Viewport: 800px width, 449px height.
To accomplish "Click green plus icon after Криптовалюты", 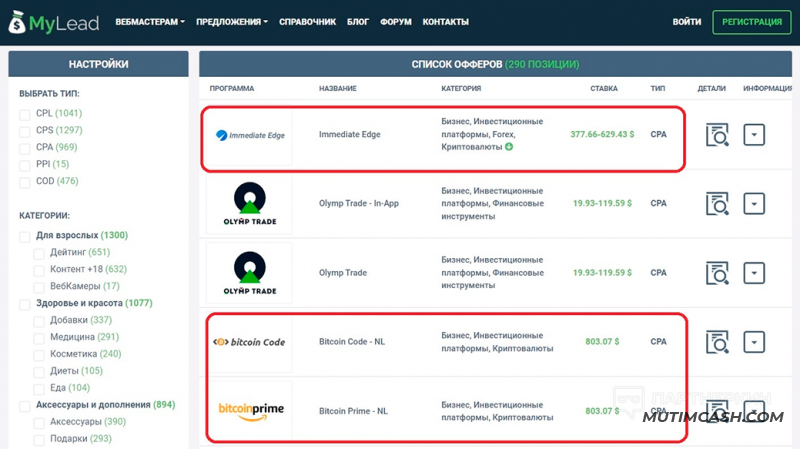I will [509, 147].
